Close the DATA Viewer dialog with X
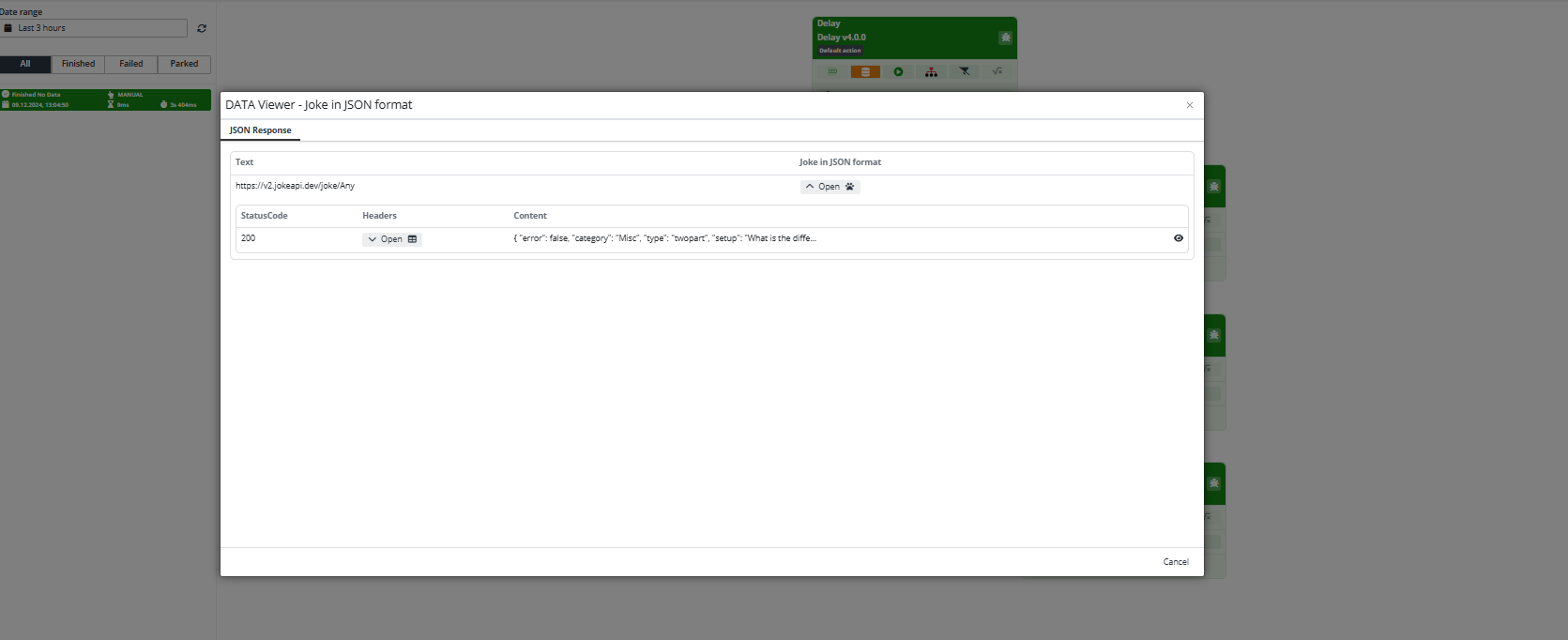Screen dimensions: 1568x640 pyautogui.click(x=1190, y=105)
